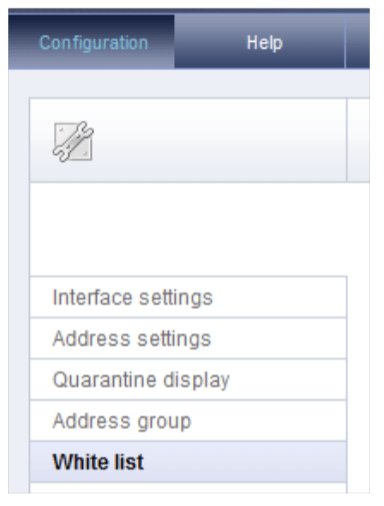Go to Quarantine display section
Image resolution: width=384 pixels, height=506 pixels.
pyautogui.click(x=188, y=380)
